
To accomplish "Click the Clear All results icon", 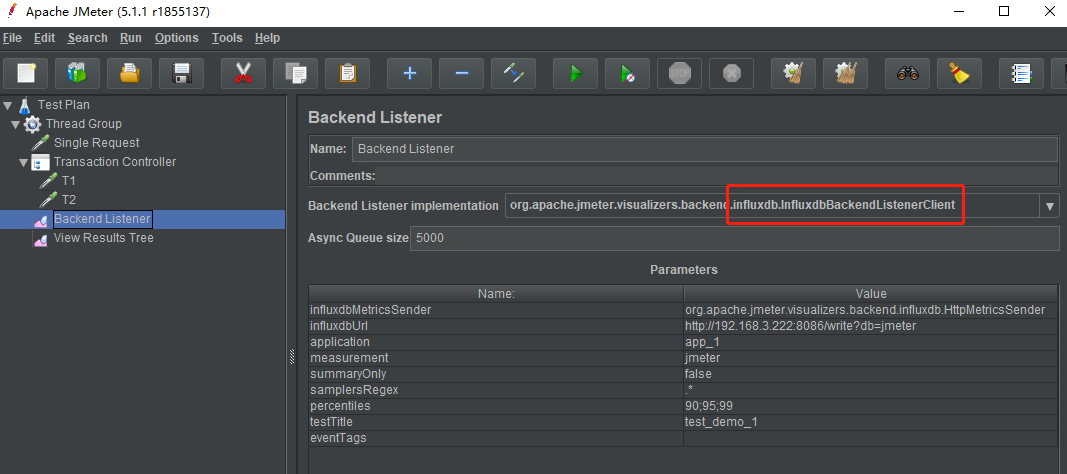I will [845, 73].
